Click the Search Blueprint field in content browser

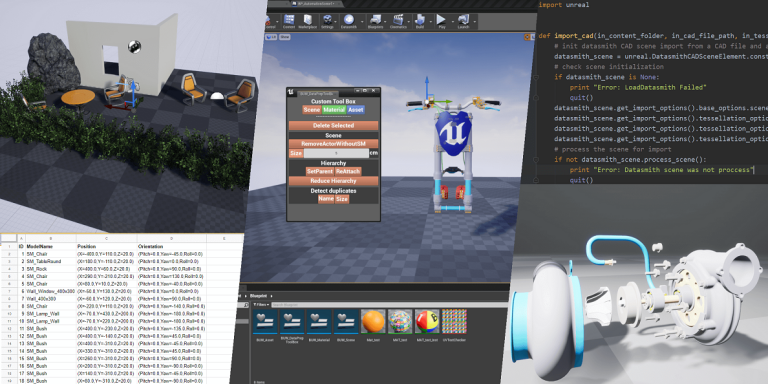click(390, 305)
